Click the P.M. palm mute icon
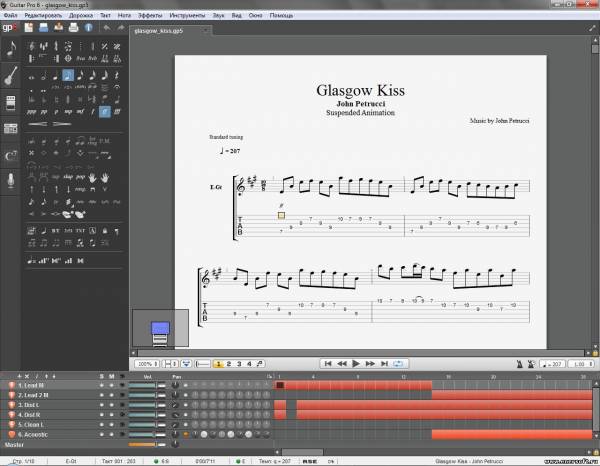Viewport: 600px width, 466px height. tap(104, 141)
